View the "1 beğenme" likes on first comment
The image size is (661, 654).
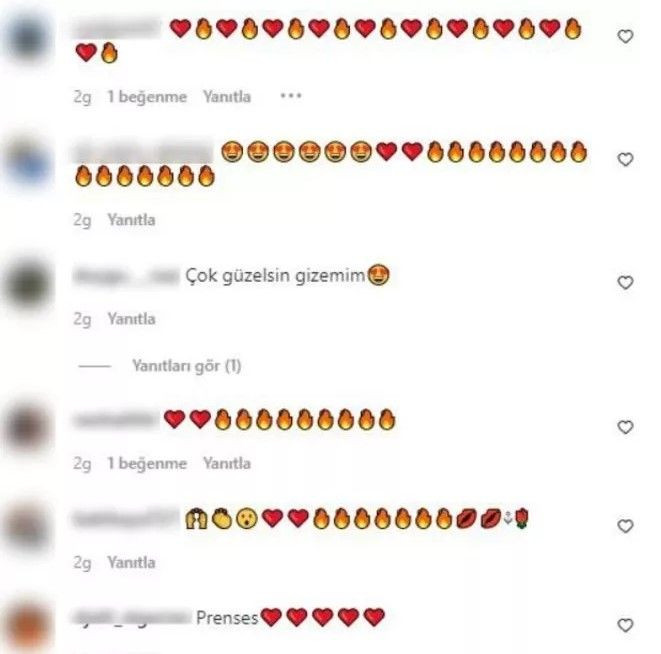[x=147, y=97]
